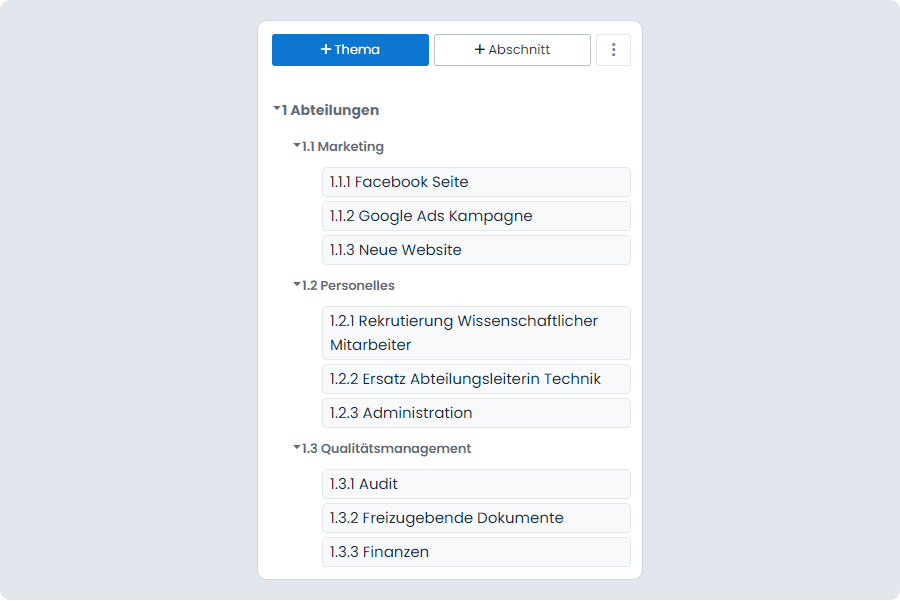The width and height of the screenshot is (900, 601).
Task: Select 1.1.3 Neue Website item
Action: (476, 250)
